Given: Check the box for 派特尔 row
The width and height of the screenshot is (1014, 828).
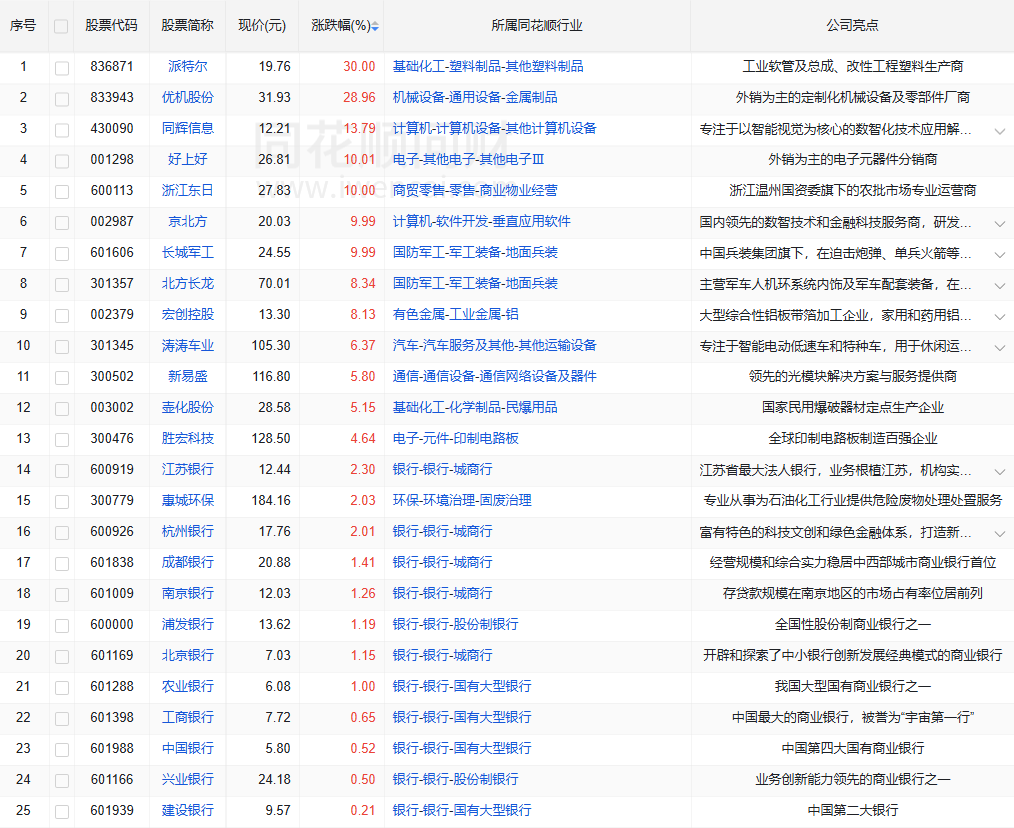Looking at the screenshot, I should click(x=62, y=68).
